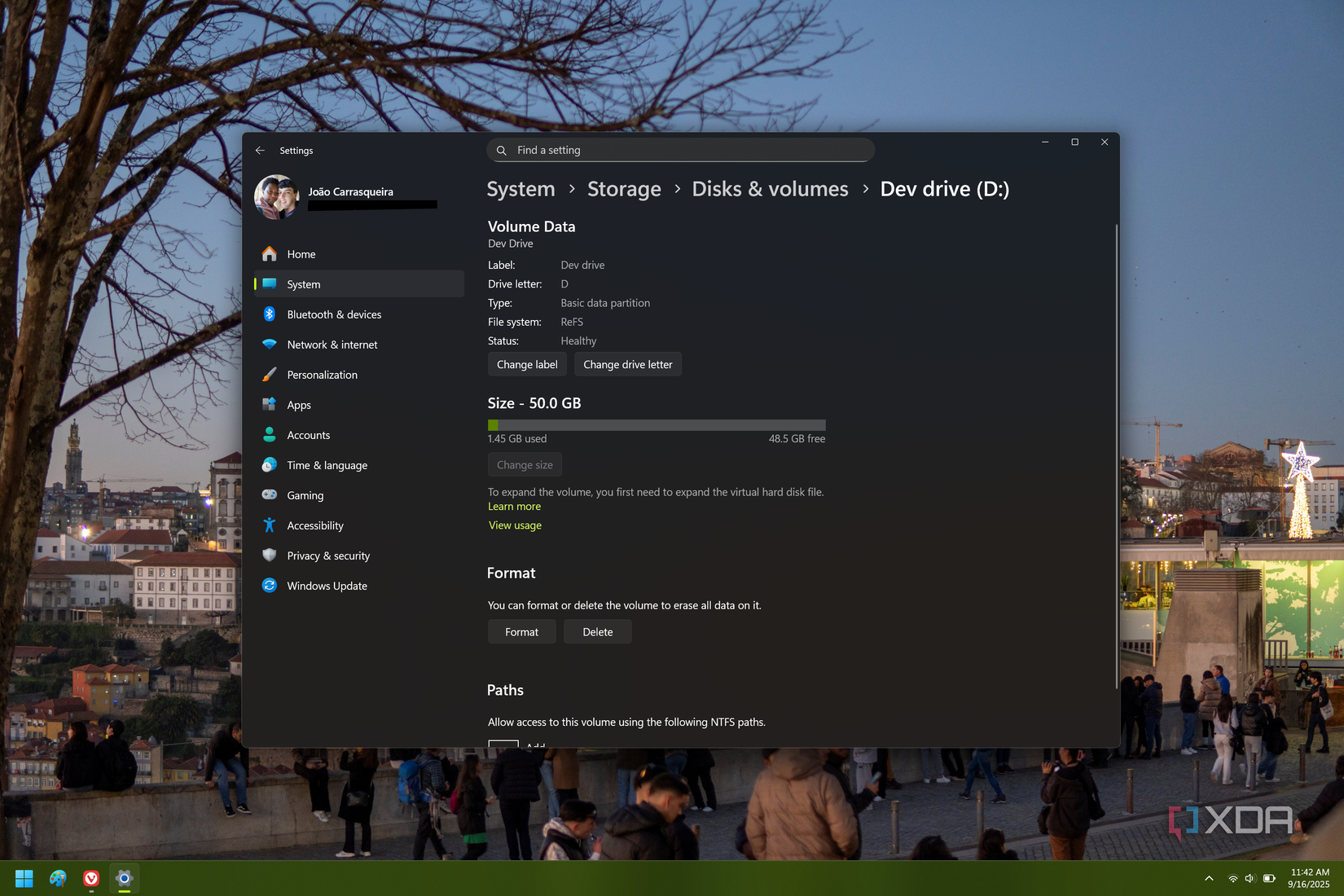Click Change drive letter
Image resolution: width=1344 pixels, height=896 pixels.
[x=627, y=364]
